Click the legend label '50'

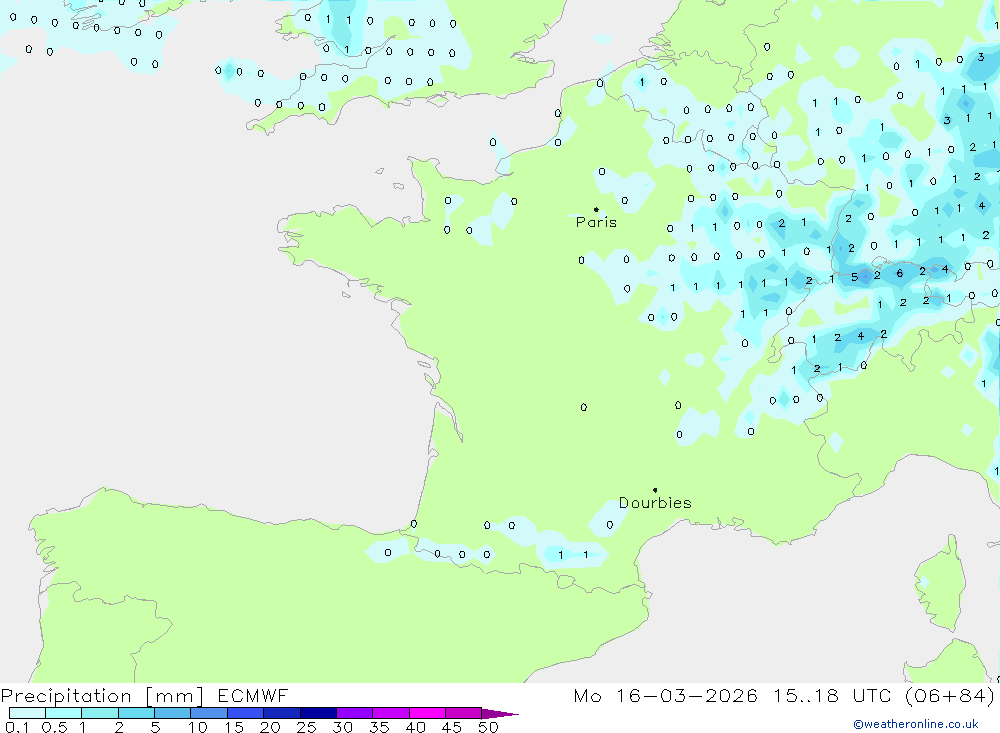point(488,727)
